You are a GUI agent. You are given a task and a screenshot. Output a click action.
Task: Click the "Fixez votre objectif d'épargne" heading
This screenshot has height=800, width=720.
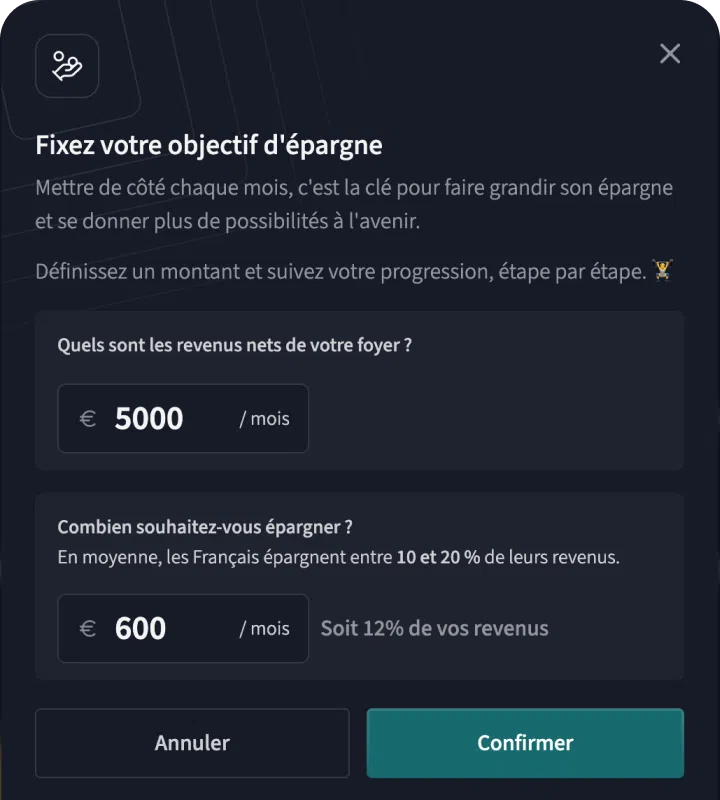209,145
